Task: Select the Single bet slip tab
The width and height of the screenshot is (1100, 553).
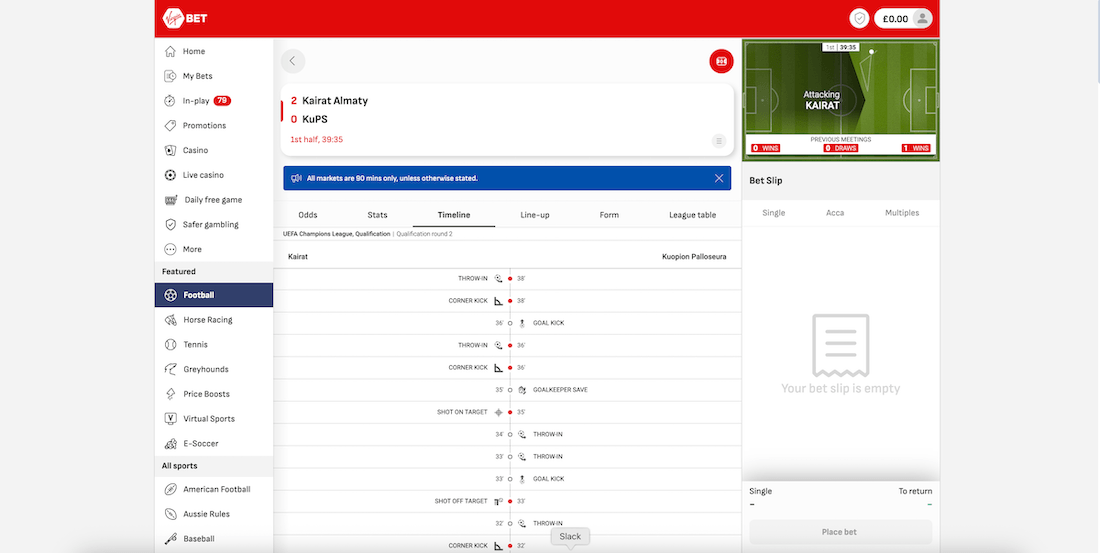Action: point(774,213)
